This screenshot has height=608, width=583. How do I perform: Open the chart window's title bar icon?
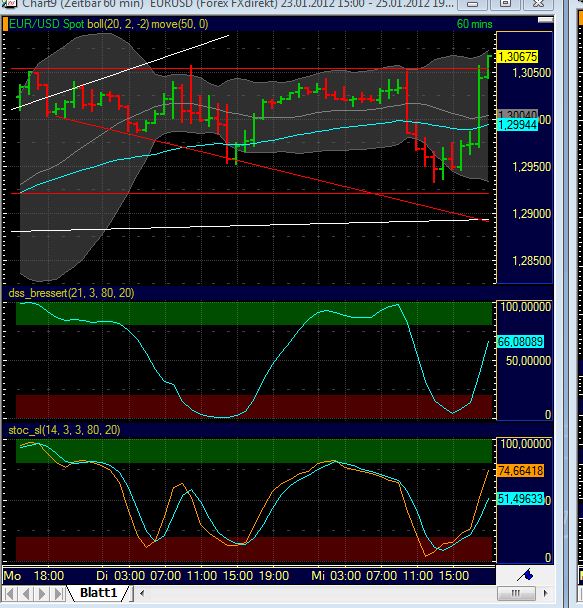(x=10, y=3)
